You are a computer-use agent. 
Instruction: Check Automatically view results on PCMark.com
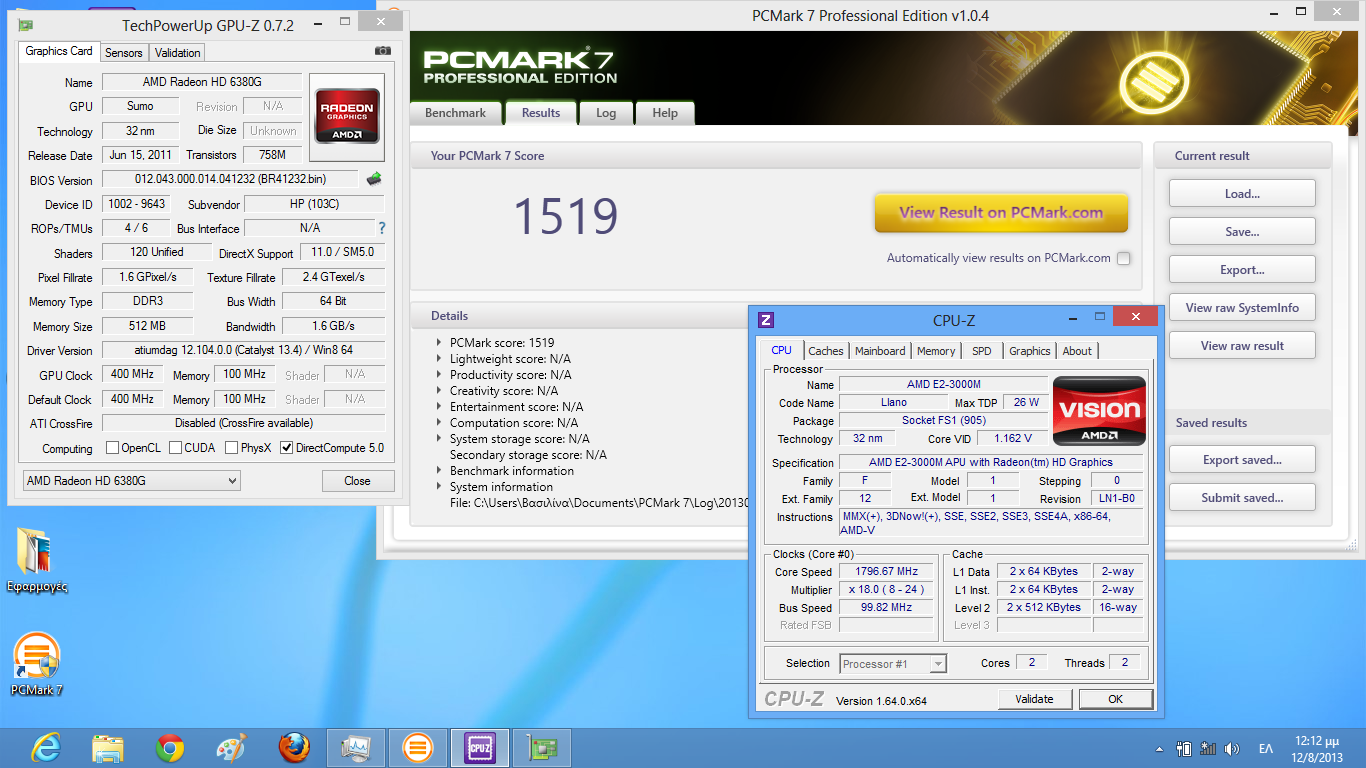tap(1124, 258)
